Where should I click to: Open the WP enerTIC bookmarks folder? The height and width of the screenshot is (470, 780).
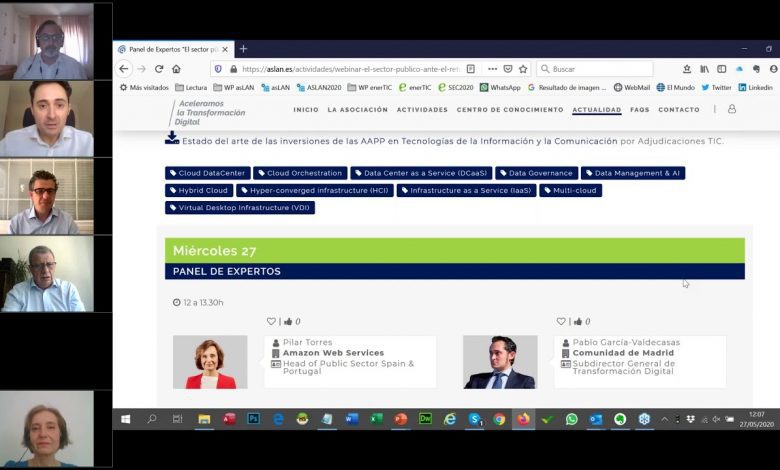pos(370,88)
